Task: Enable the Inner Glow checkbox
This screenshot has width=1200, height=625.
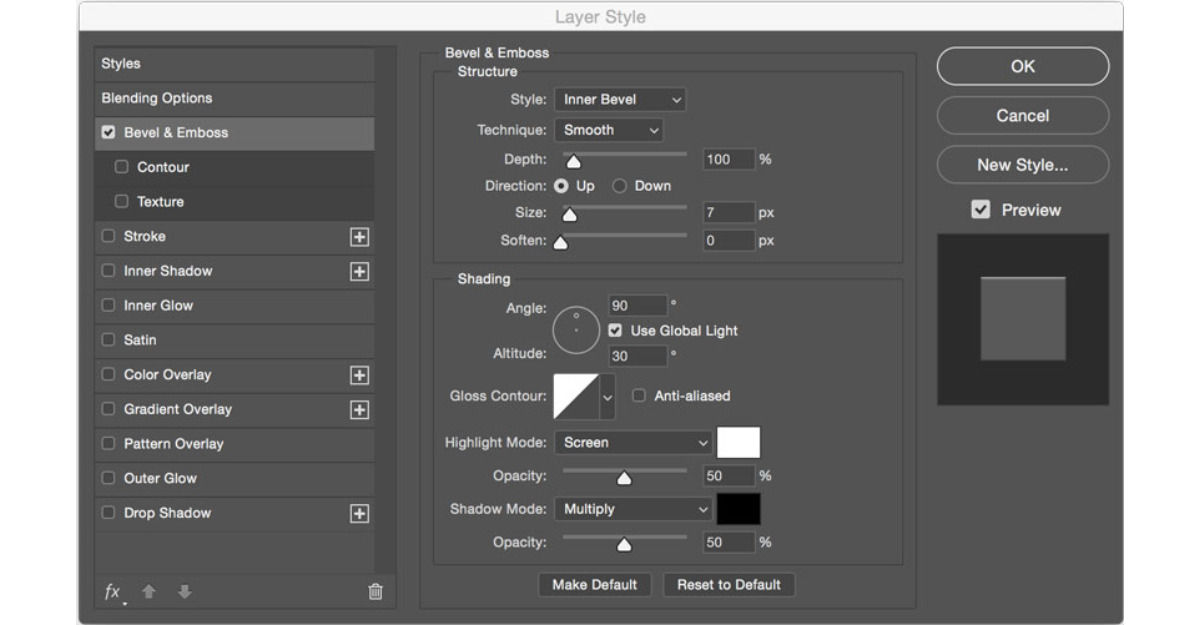Action: coord(109,305)
